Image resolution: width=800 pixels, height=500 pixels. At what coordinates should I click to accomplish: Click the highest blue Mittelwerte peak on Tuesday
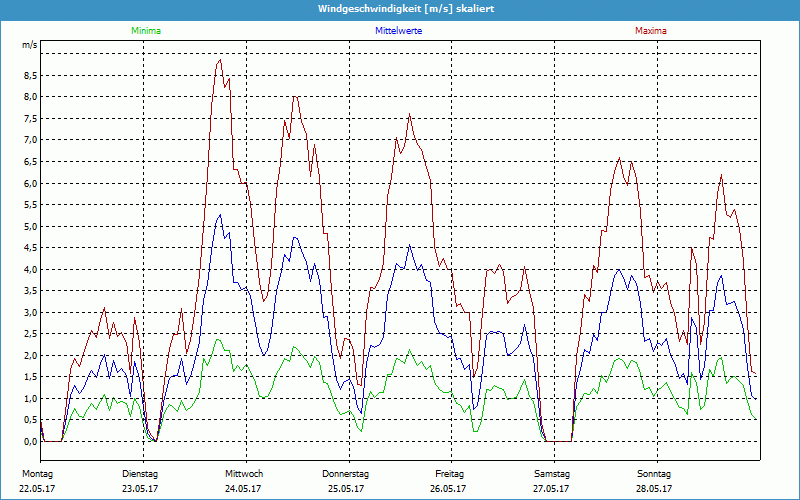click(x=220, y=215)
